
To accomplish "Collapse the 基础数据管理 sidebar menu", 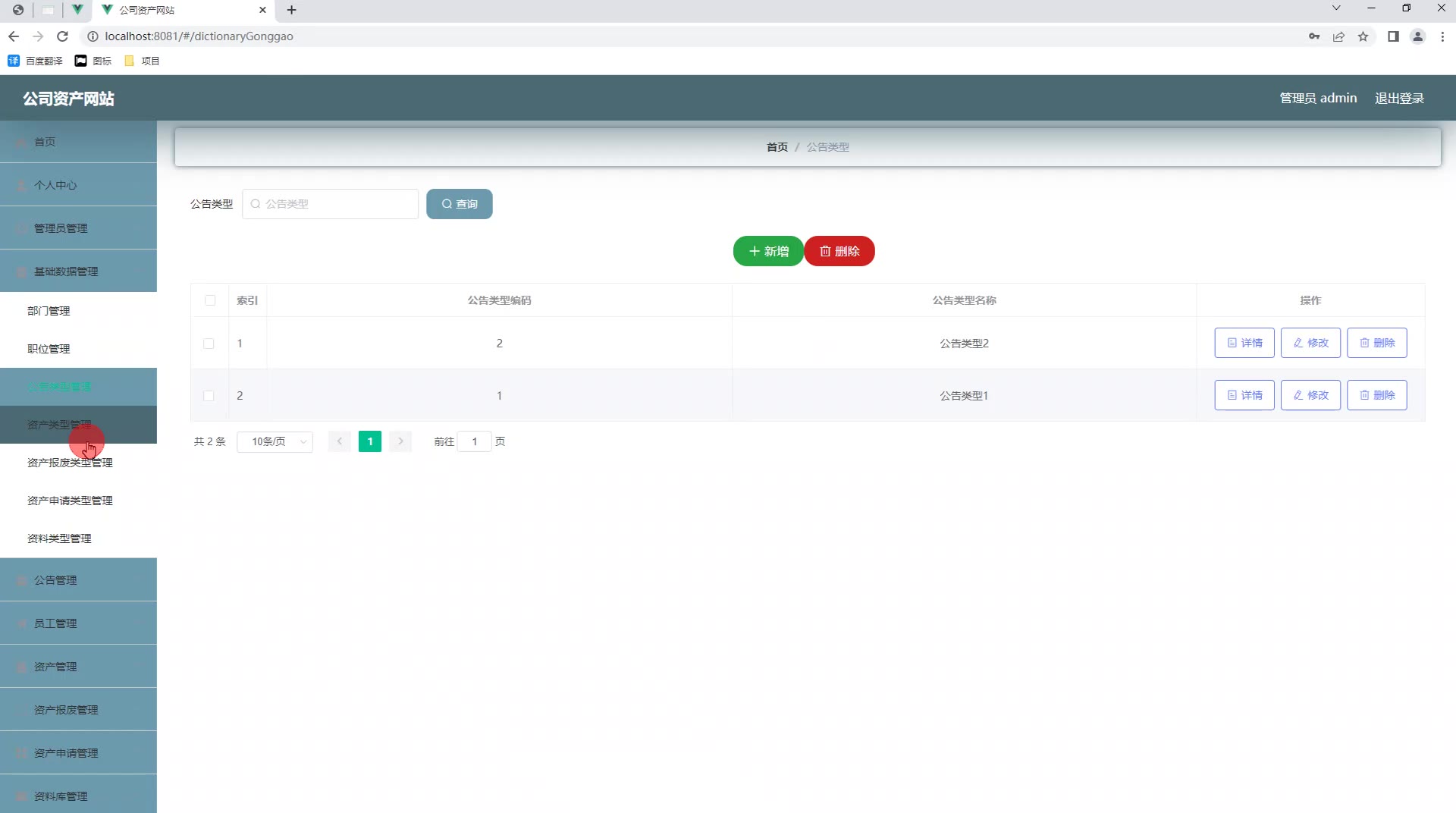I will tap(78, 272).
